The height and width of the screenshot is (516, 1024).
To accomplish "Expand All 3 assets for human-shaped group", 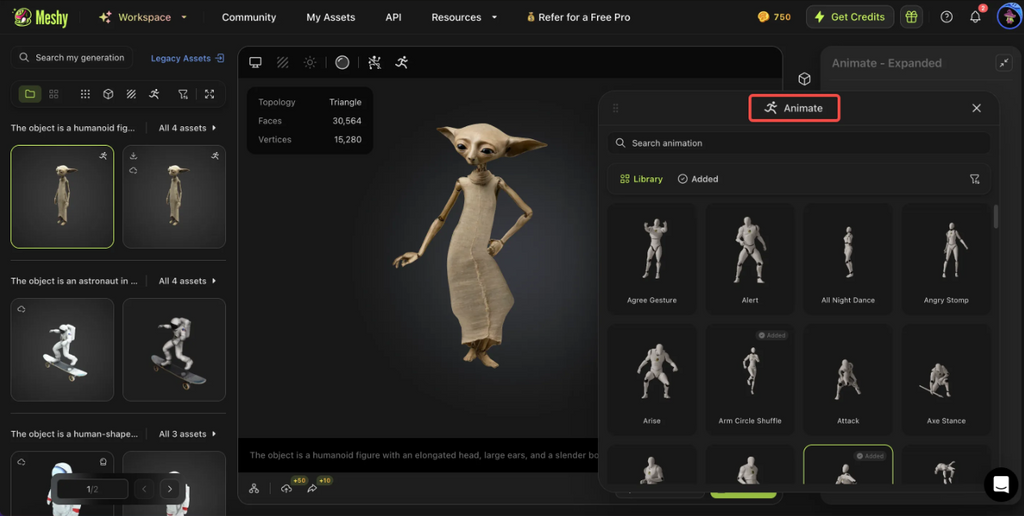I will pyautogui.click(x=187, y=434).
